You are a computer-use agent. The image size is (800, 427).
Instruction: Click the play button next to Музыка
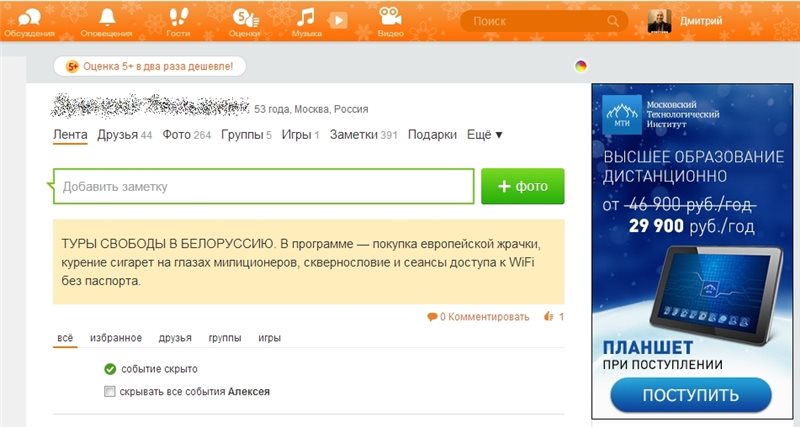(x=338, y=21)
